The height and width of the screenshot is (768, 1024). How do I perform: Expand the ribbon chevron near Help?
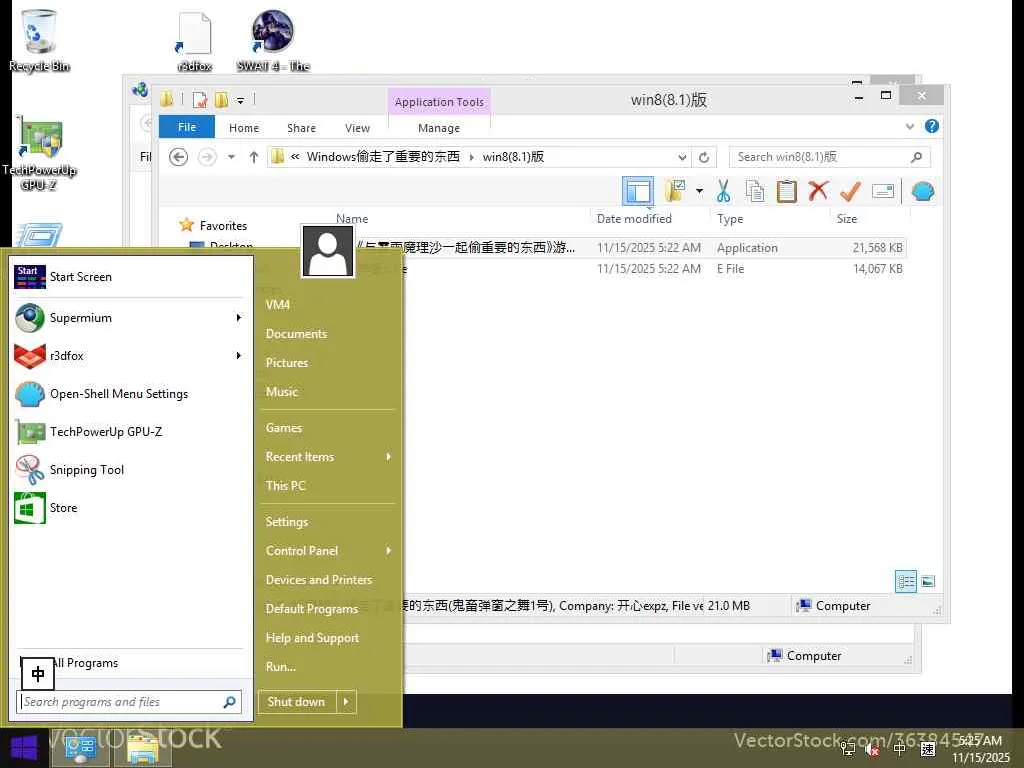tap(910, 127)
